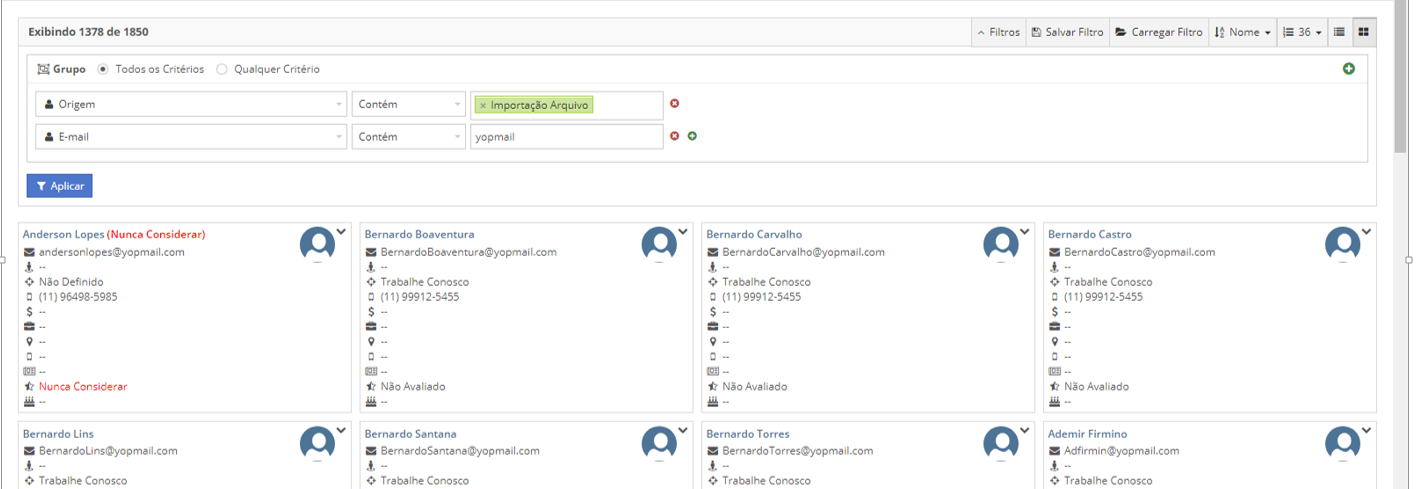This screenshot has height=489, width=1416.
Task: Expand Bernardo Boaventura card menu chevron
Action: pos(683,232)
